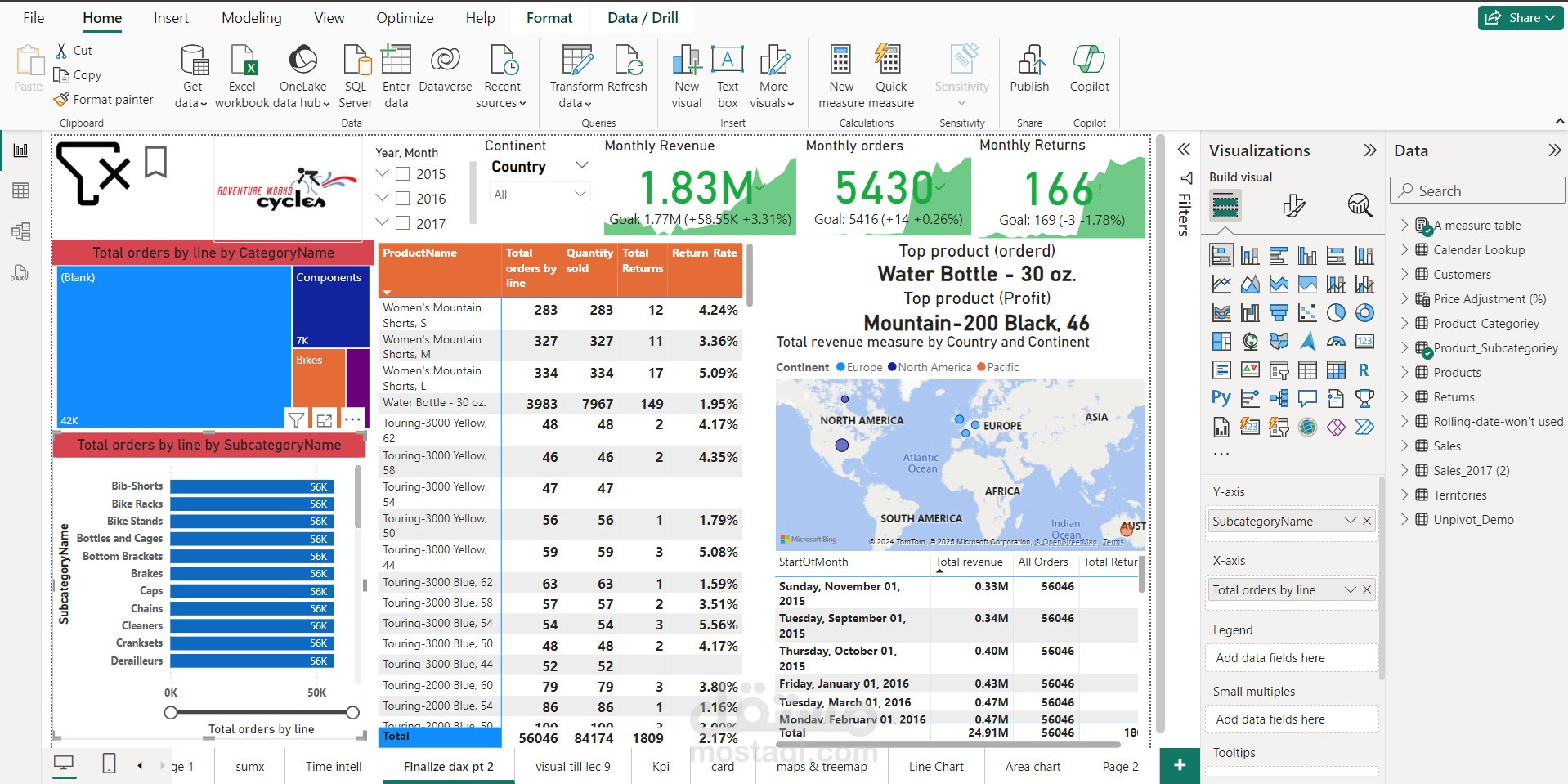Click the Cut button
Image resolution: width=1568 pixels, height=784 pixels.
pos(74,51)
